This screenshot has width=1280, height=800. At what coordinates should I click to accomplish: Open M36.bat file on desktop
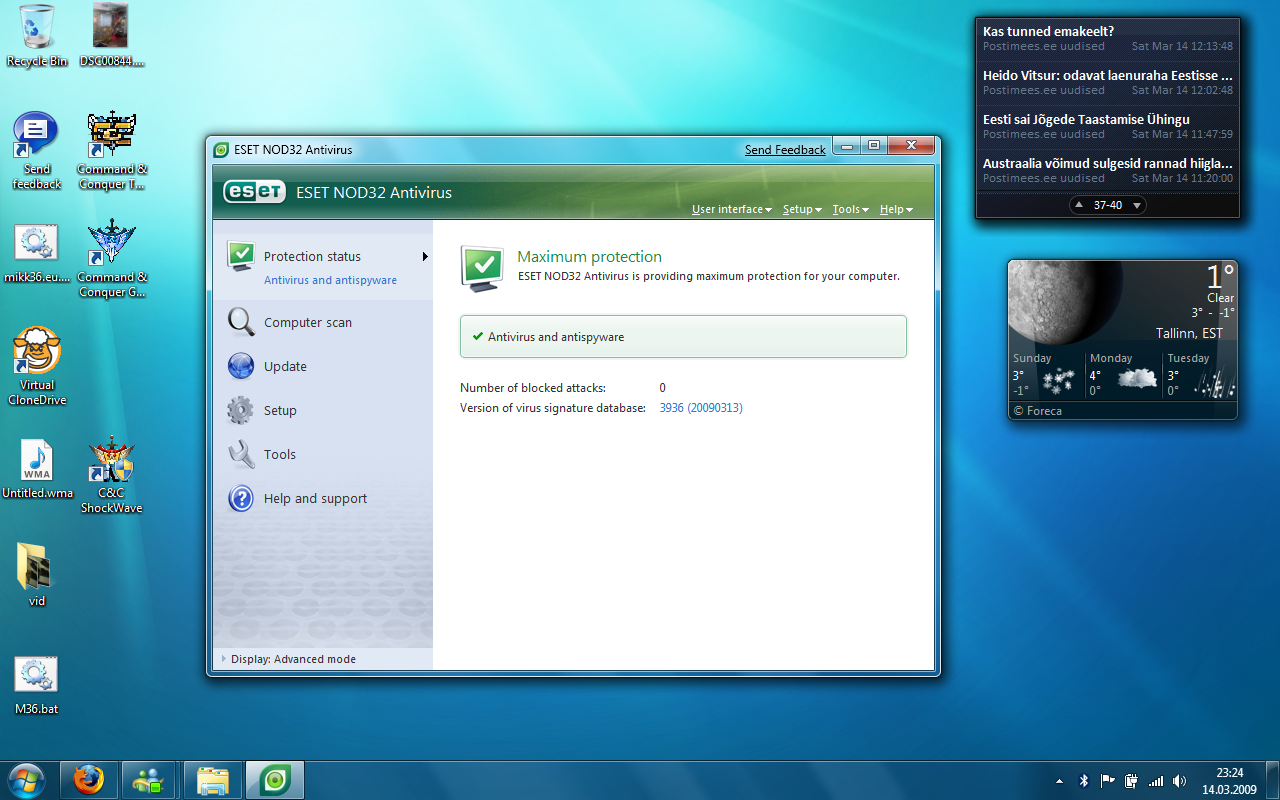[37, 685]
